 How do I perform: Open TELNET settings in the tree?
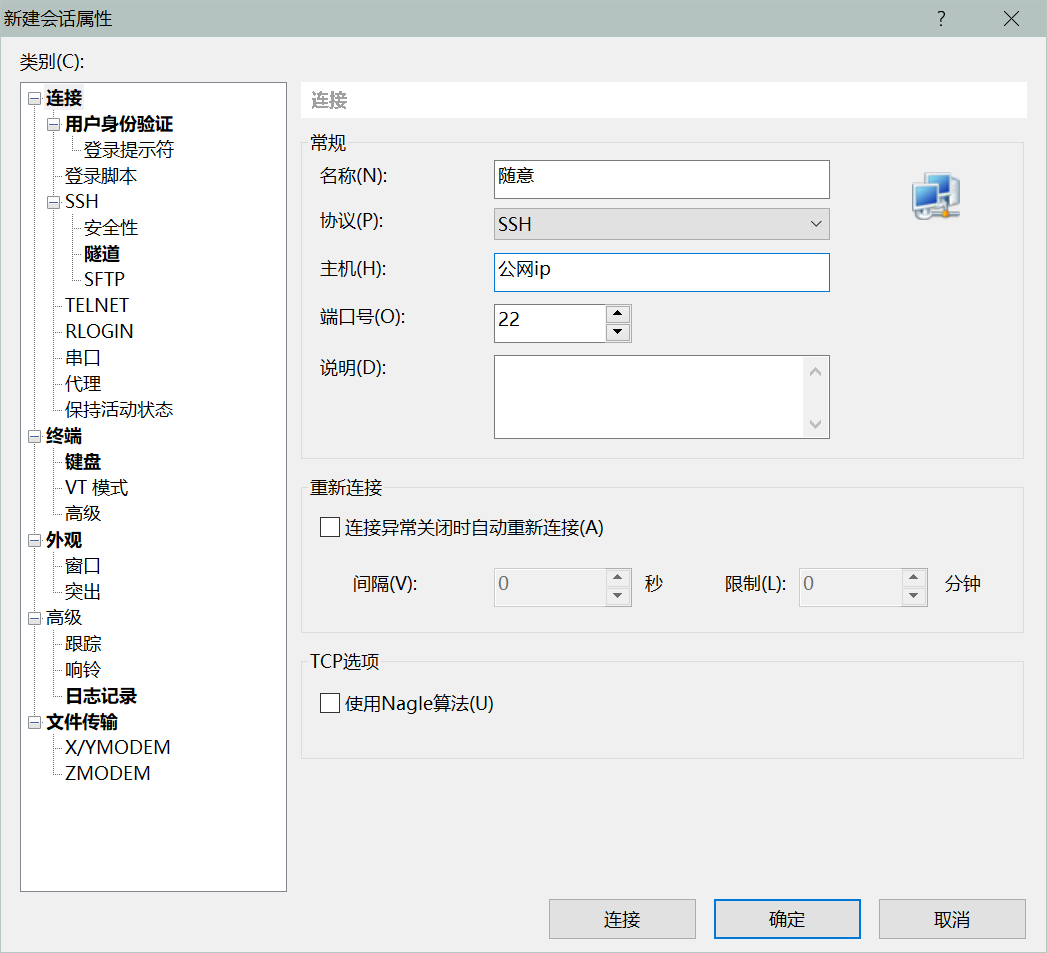coord(96,305)
